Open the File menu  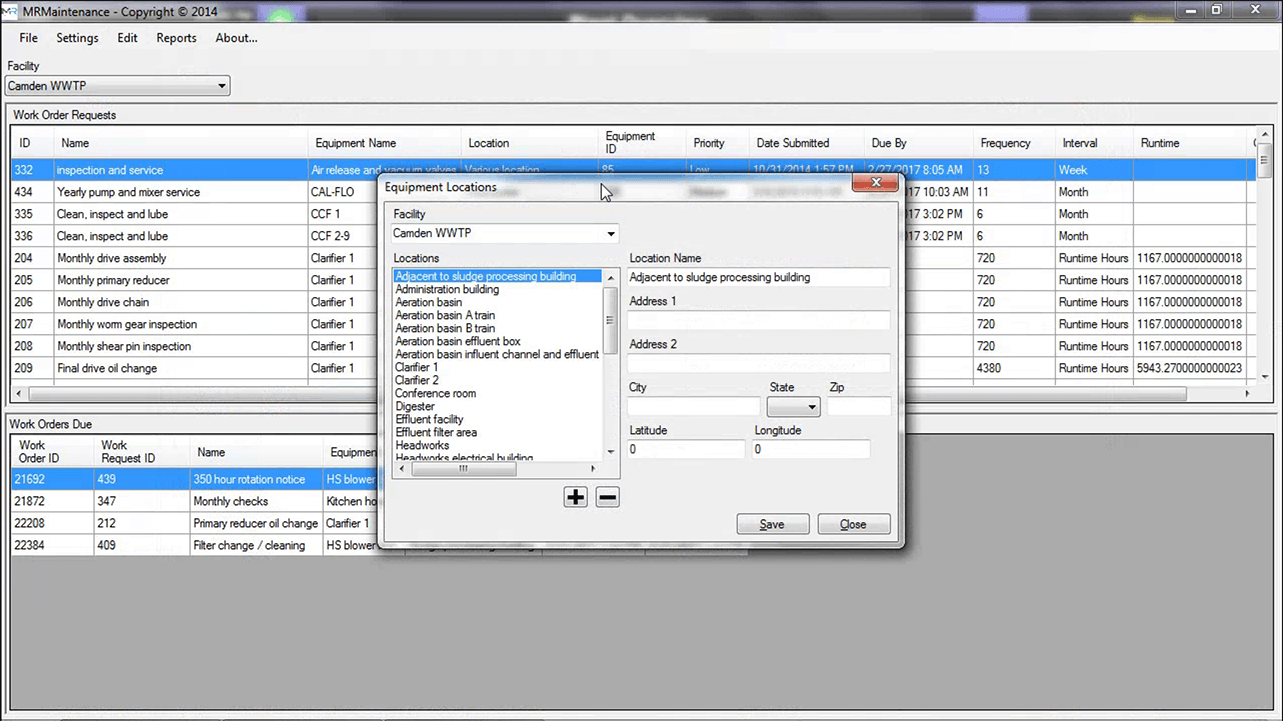(28, 38)
